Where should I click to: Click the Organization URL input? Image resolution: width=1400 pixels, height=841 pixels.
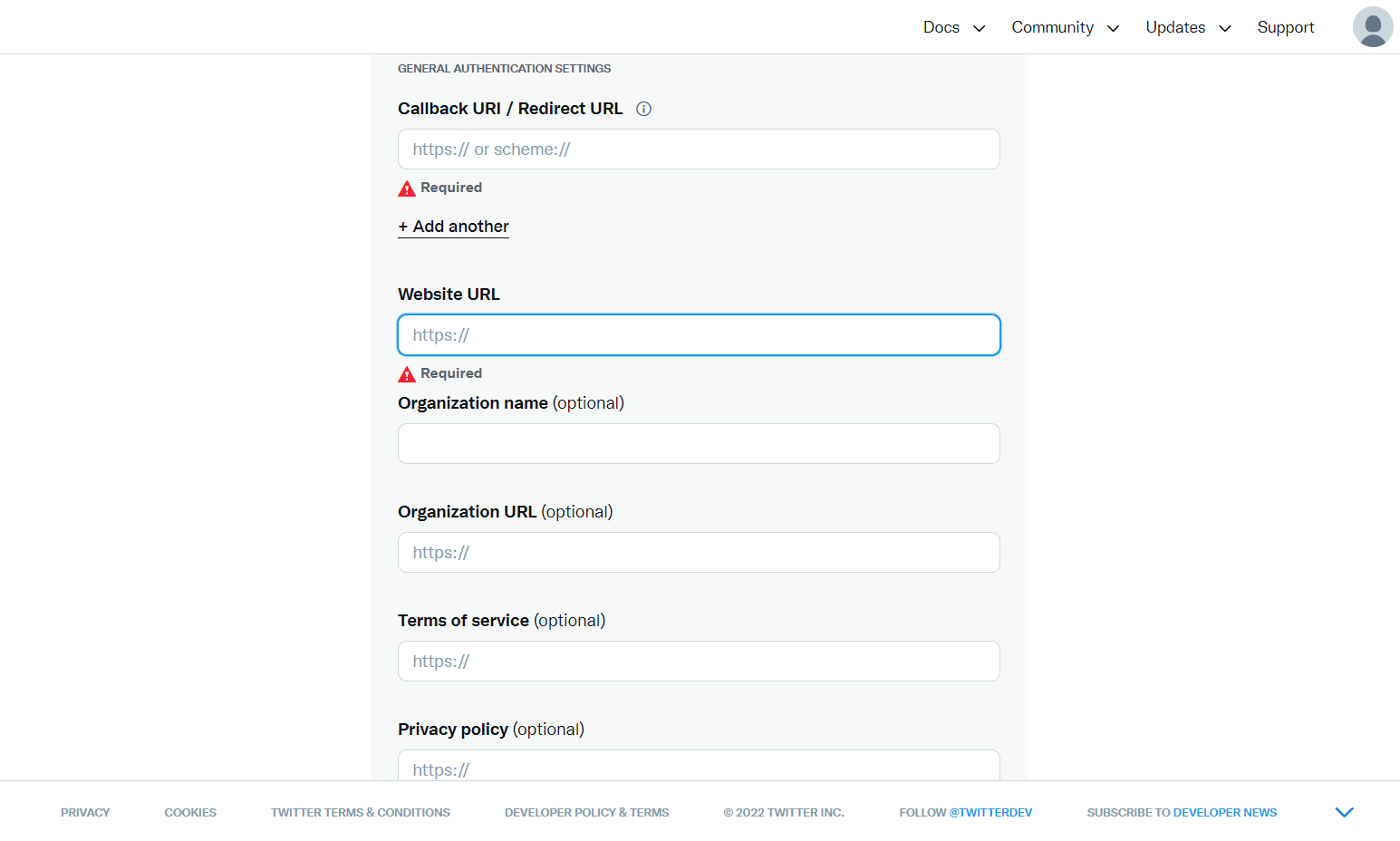pos(699,553)
